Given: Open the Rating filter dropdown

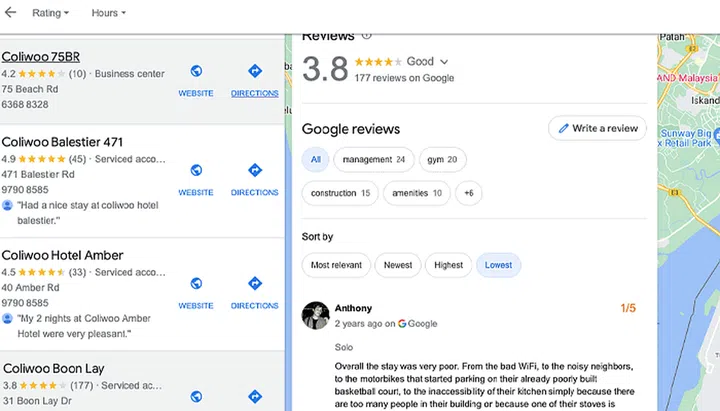Looking at the screenshot, I should click(50, 13).
